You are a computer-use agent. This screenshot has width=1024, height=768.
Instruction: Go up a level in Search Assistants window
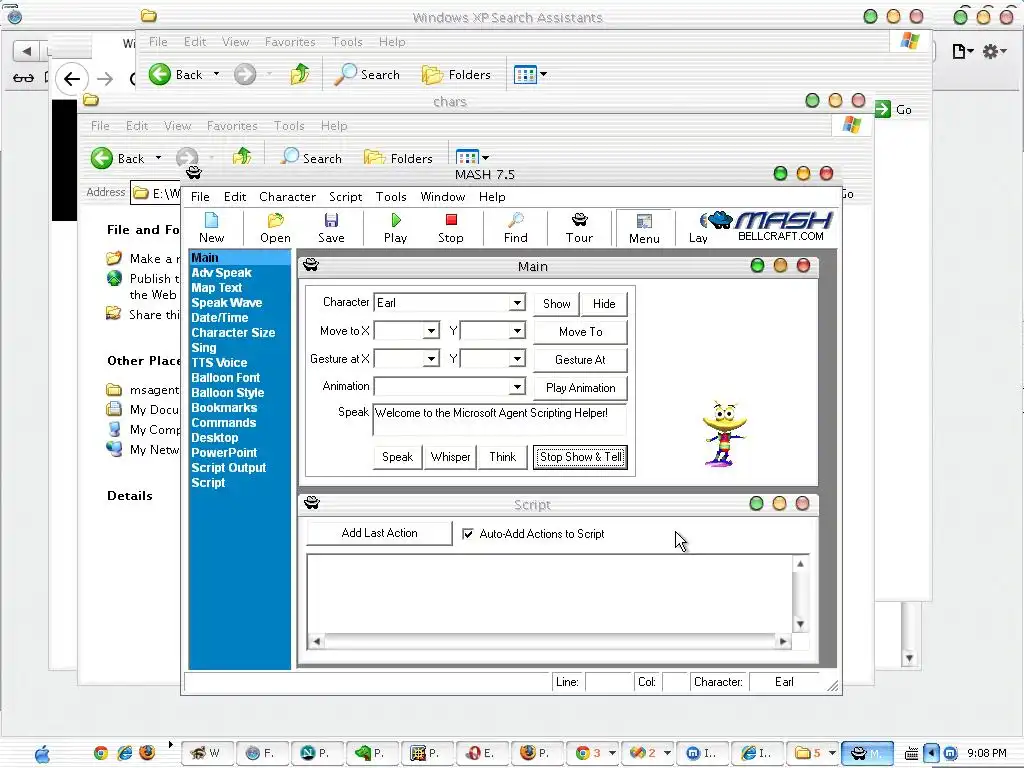[x=300, y=74]
